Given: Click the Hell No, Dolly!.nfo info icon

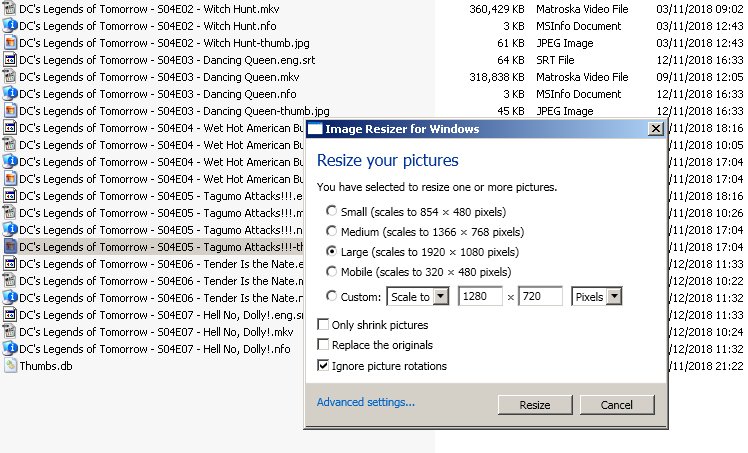Looking at the screenshot, I should pos(10,349).
